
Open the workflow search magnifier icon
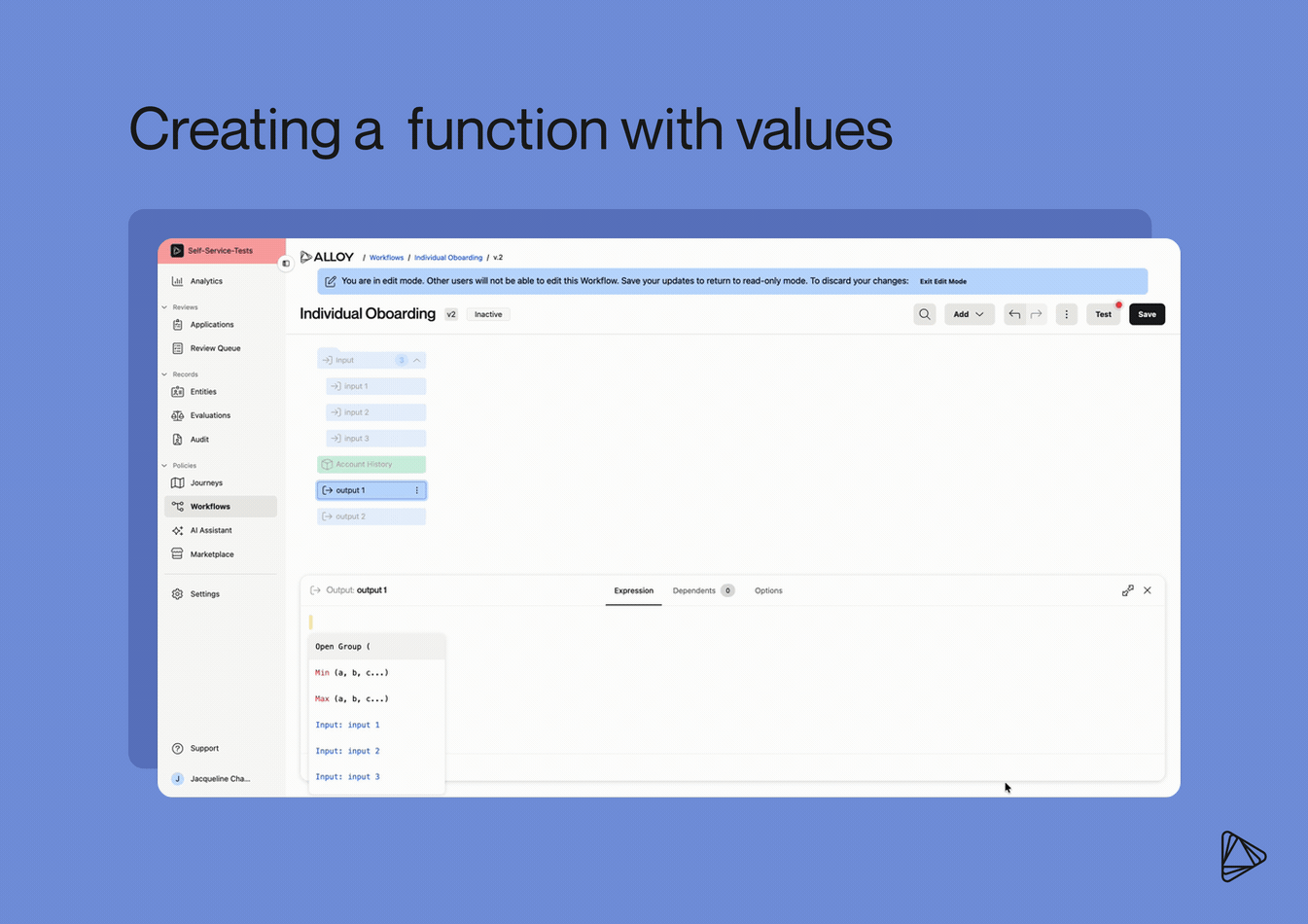tap(925, 314)
